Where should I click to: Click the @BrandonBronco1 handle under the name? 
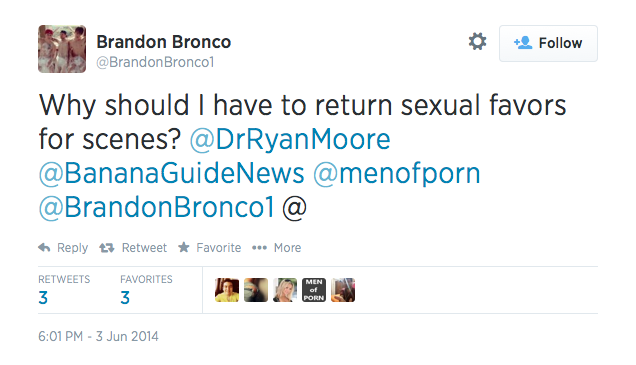pyautogui.click(x=155, y=62)
